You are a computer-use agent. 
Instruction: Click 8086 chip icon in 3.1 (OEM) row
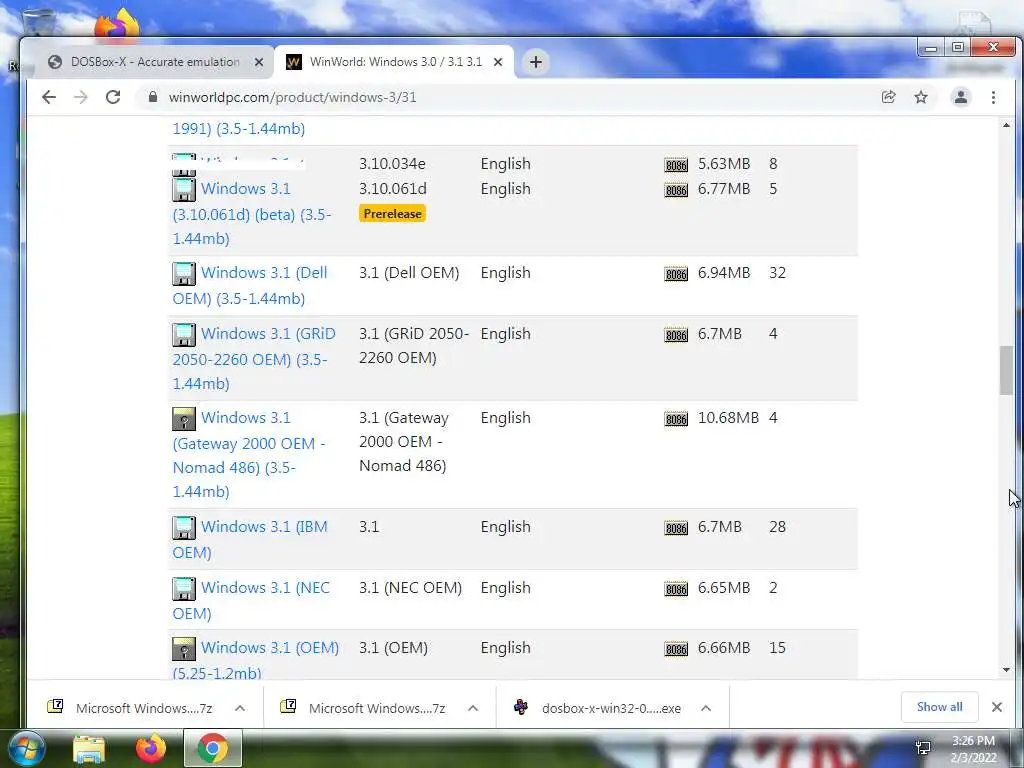pos(676,649)
